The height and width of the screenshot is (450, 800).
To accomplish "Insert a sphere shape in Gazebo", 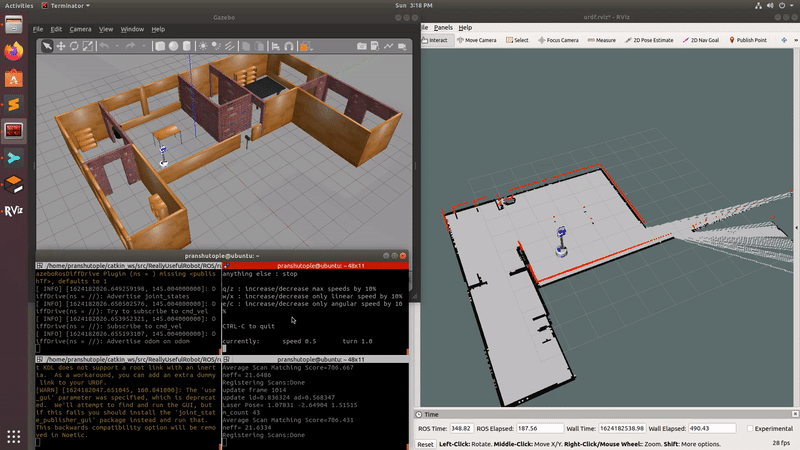I will [x=173, y=46].
